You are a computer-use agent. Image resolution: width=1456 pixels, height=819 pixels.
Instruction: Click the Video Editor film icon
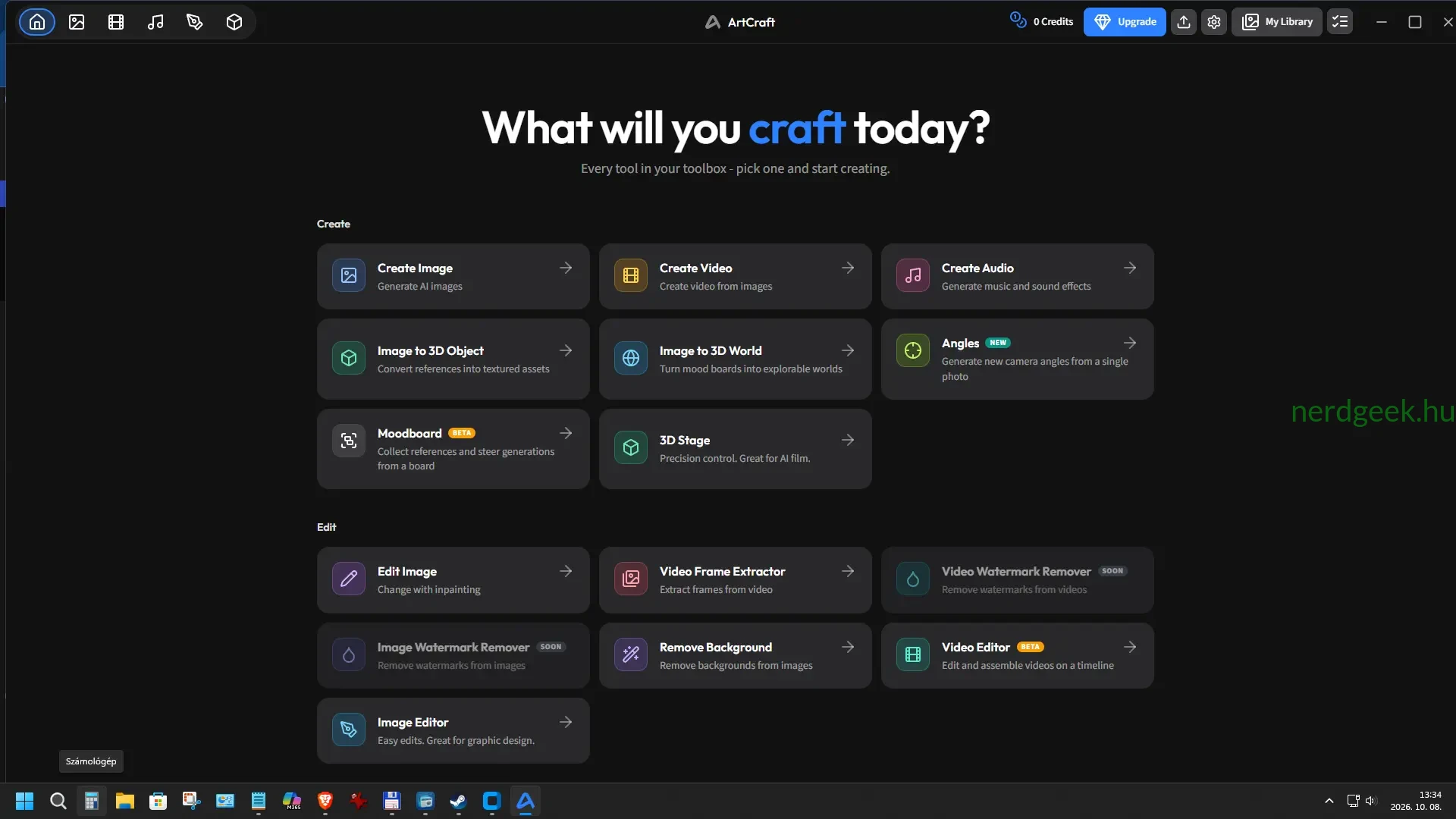[x=913, y=655]
